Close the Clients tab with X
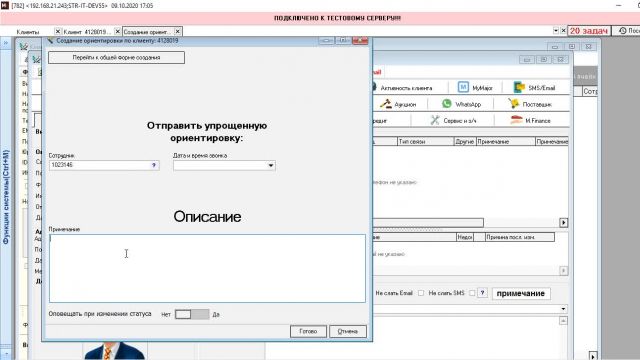This screenshot has height=360, width=640. click(x=58, y=31)
